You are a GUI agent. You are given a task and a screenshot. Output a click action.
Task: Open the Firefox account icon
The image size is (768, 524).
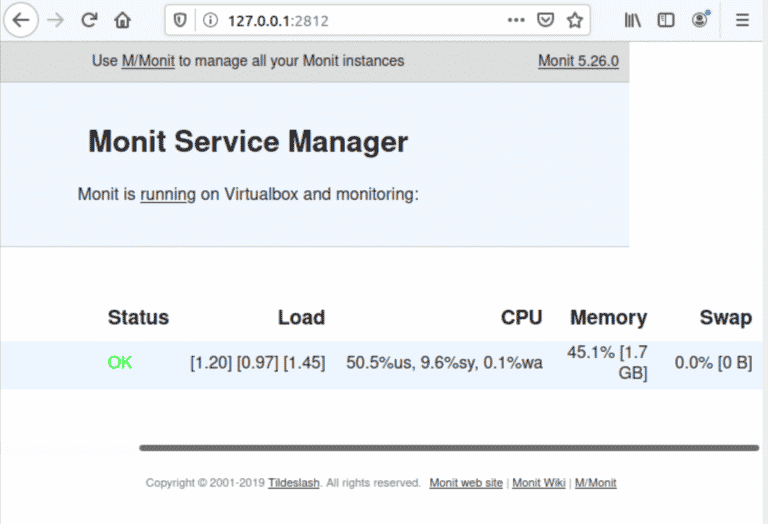click(700, 20)
